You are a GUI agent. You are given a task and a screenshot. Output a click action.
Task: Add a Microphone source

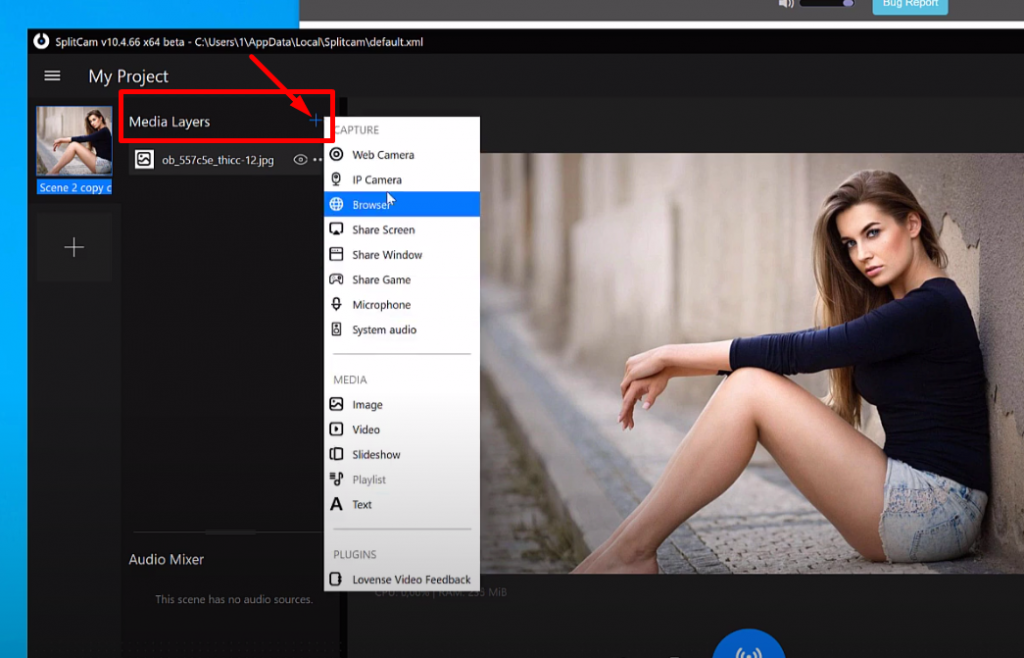(402, 305)
